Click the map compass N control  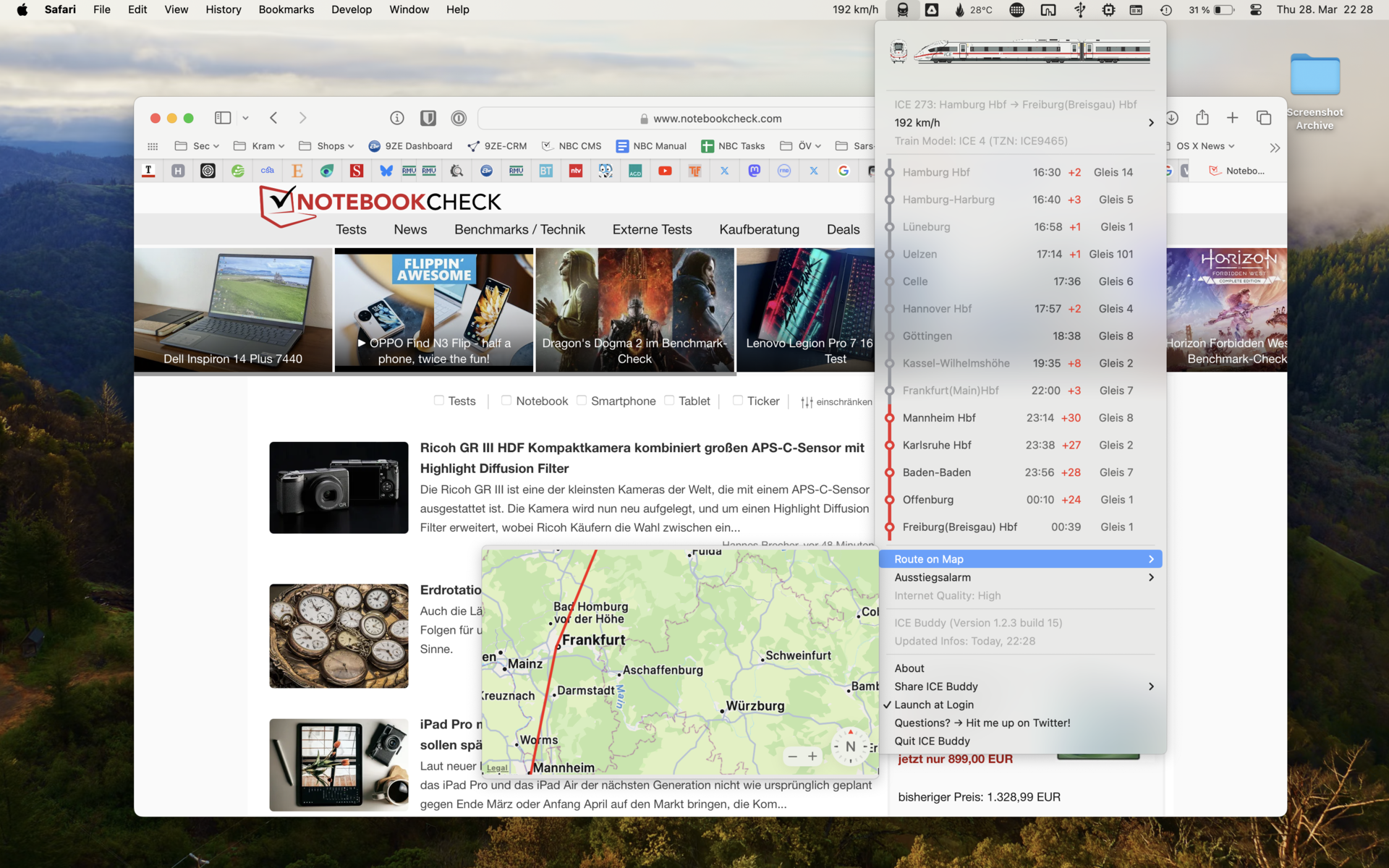tap(850, 746)
